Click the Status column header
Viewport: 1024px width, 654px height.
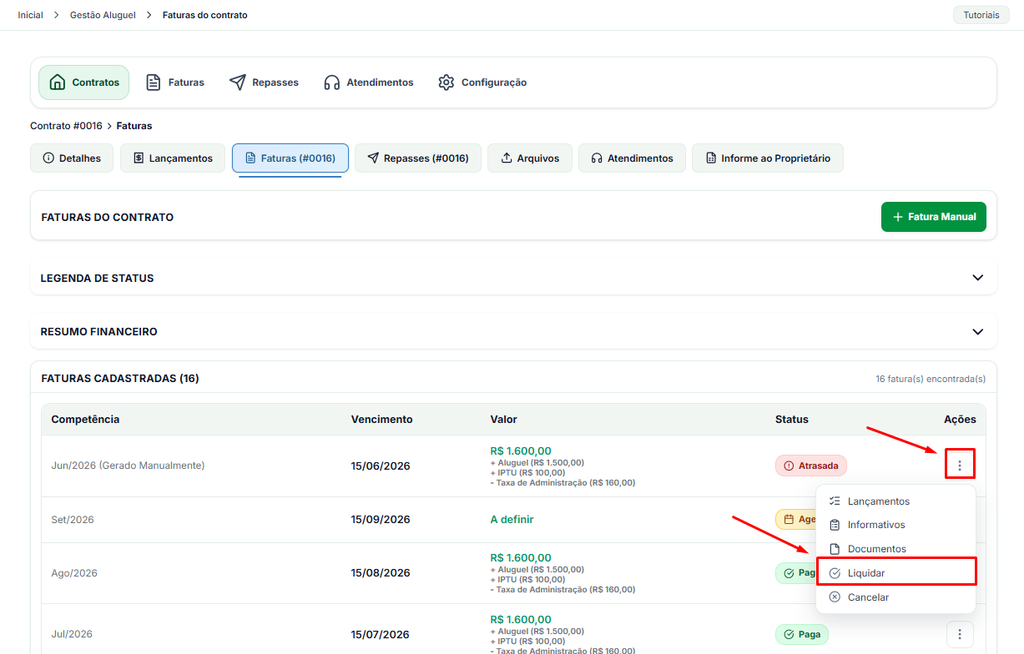[x=792, y=419]
